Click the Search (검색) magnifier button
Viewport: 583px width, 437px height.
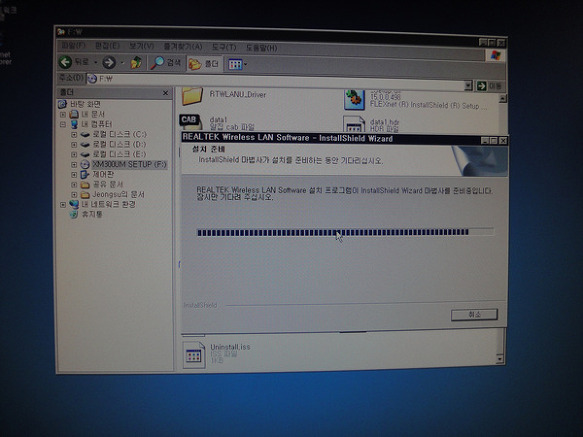(x=165, y=63)
